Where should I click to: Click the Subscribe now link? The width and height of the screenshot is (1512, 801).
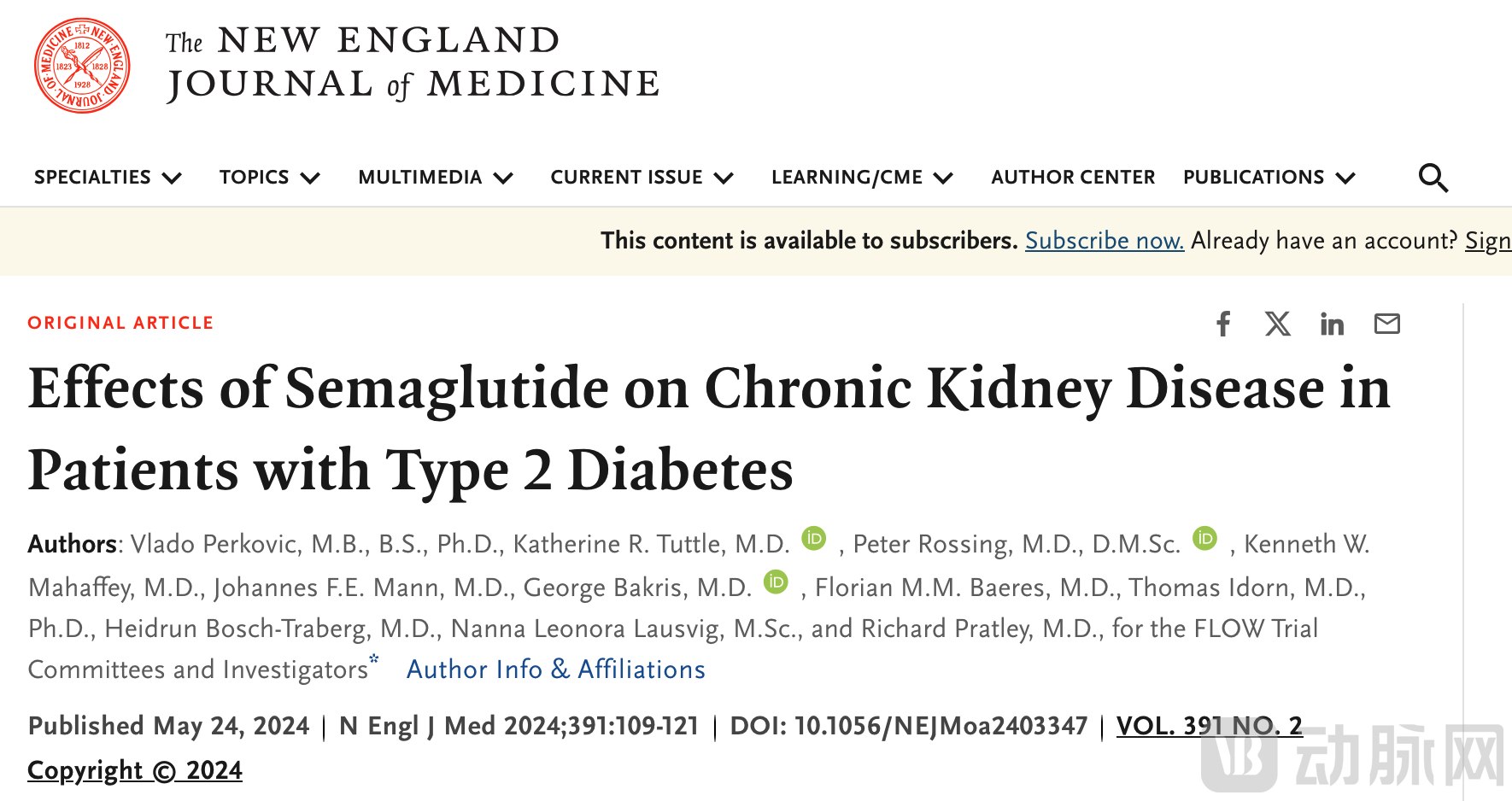[1104, 241]
